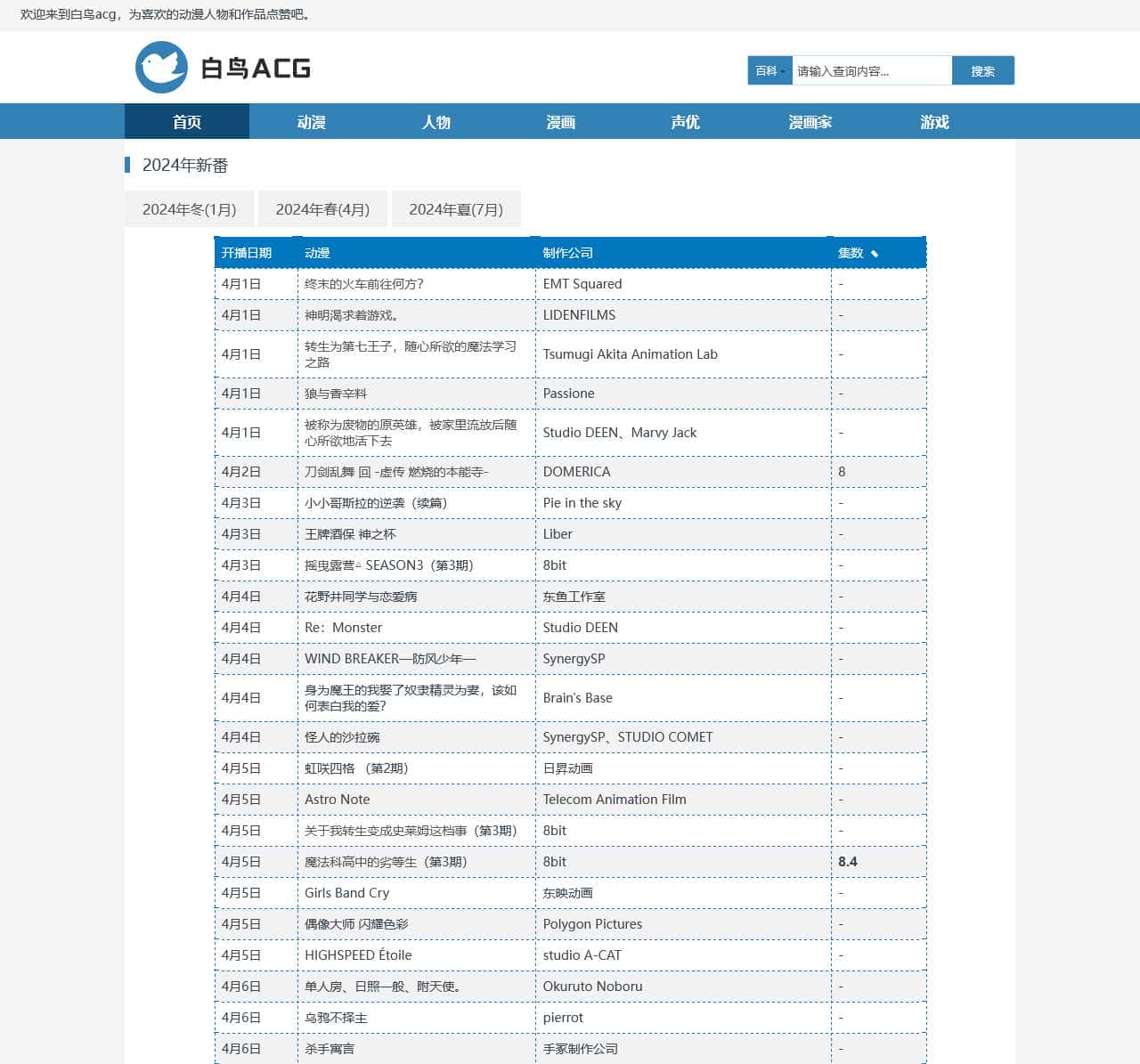Viewport: 1140px width, 1064px height.
Task: Switch to the 2024年冬(1月) tab
Action: tap(190, 209)
